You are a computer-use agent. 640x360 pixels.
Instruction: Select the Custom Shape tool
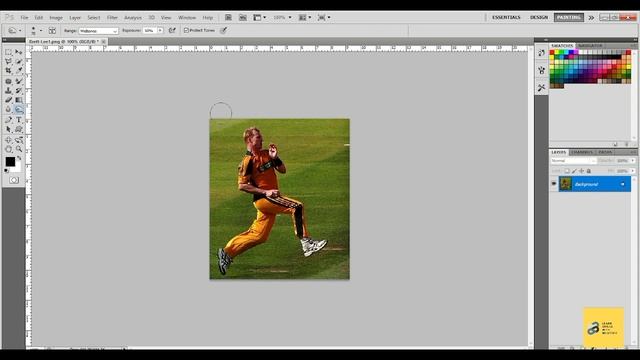pyautogui.click(x=19, y=129)
